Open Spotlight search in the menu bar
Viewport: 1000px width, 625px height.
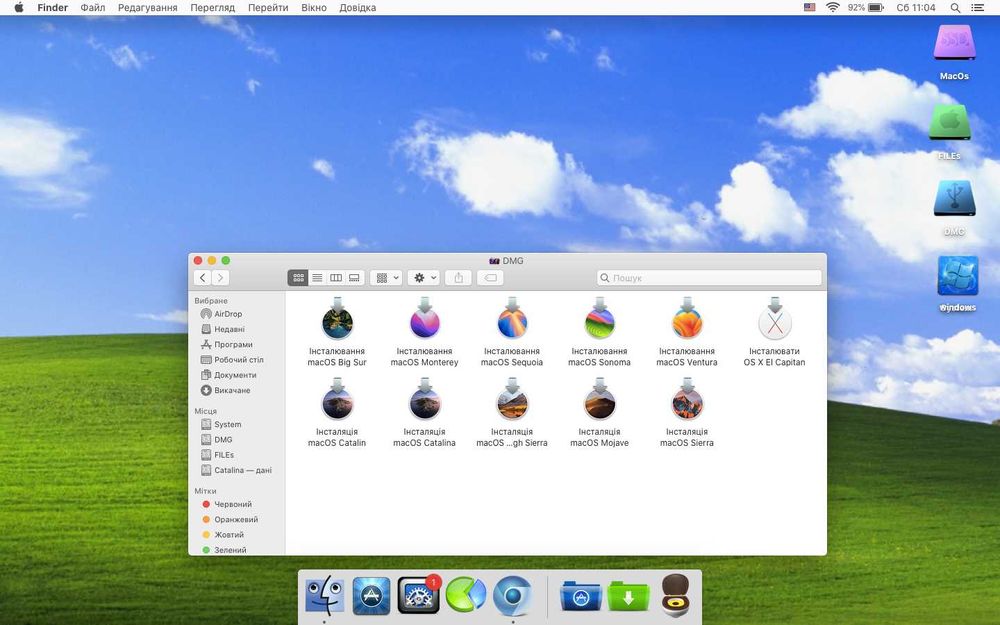click(x=955, y=8)
